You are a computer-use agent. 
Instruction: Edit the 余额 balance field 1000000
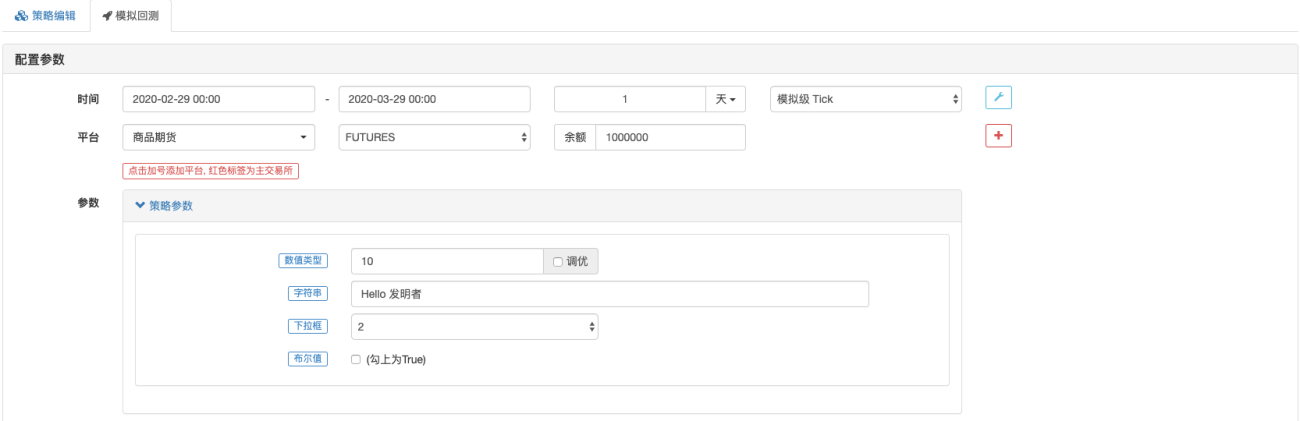coord(670,137)
